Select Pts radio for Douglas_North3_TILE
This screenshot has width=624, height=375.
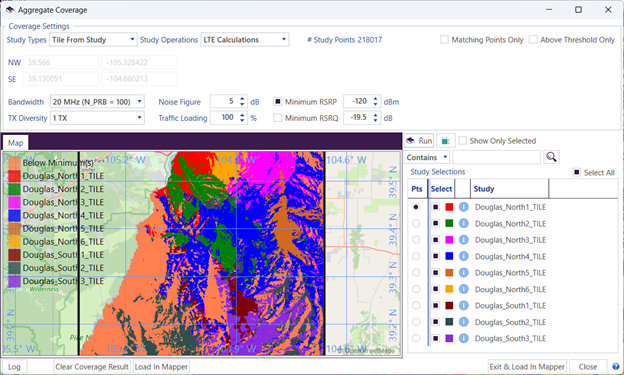(x=416, y=240)
